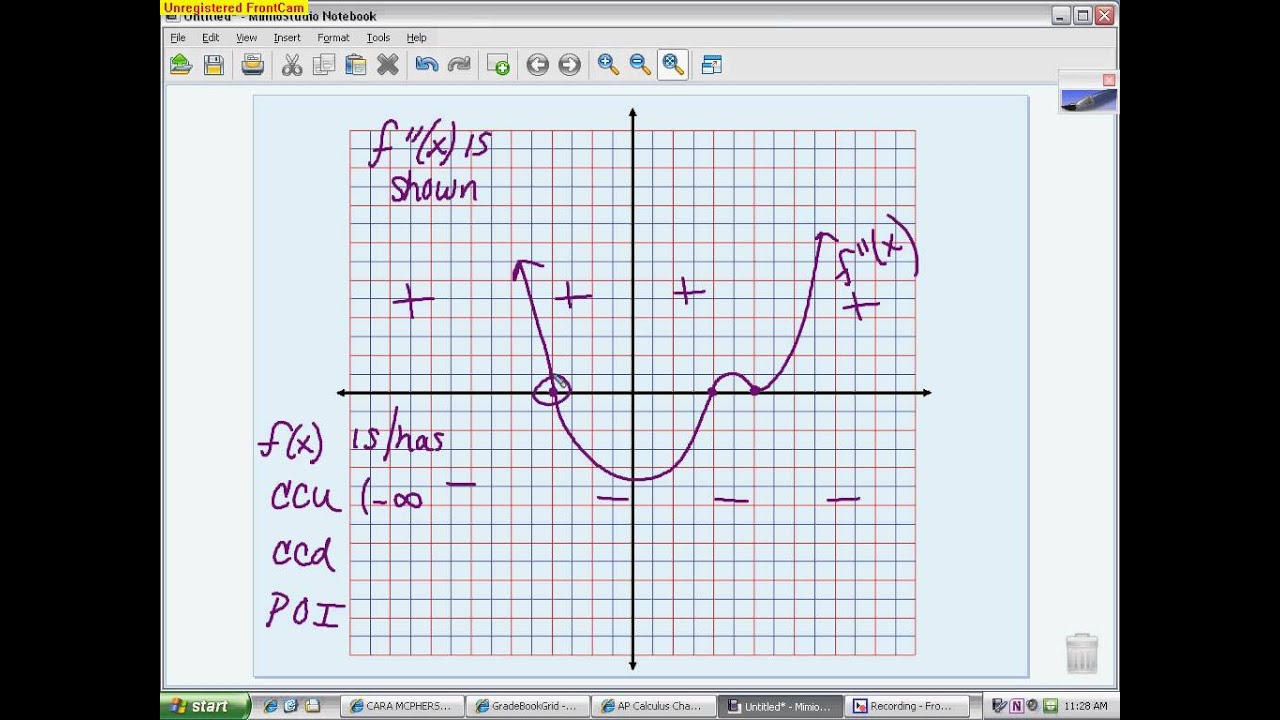Open the Edit menu
This screenshot has height=720, width=1280.
click(x=210, y=38)
